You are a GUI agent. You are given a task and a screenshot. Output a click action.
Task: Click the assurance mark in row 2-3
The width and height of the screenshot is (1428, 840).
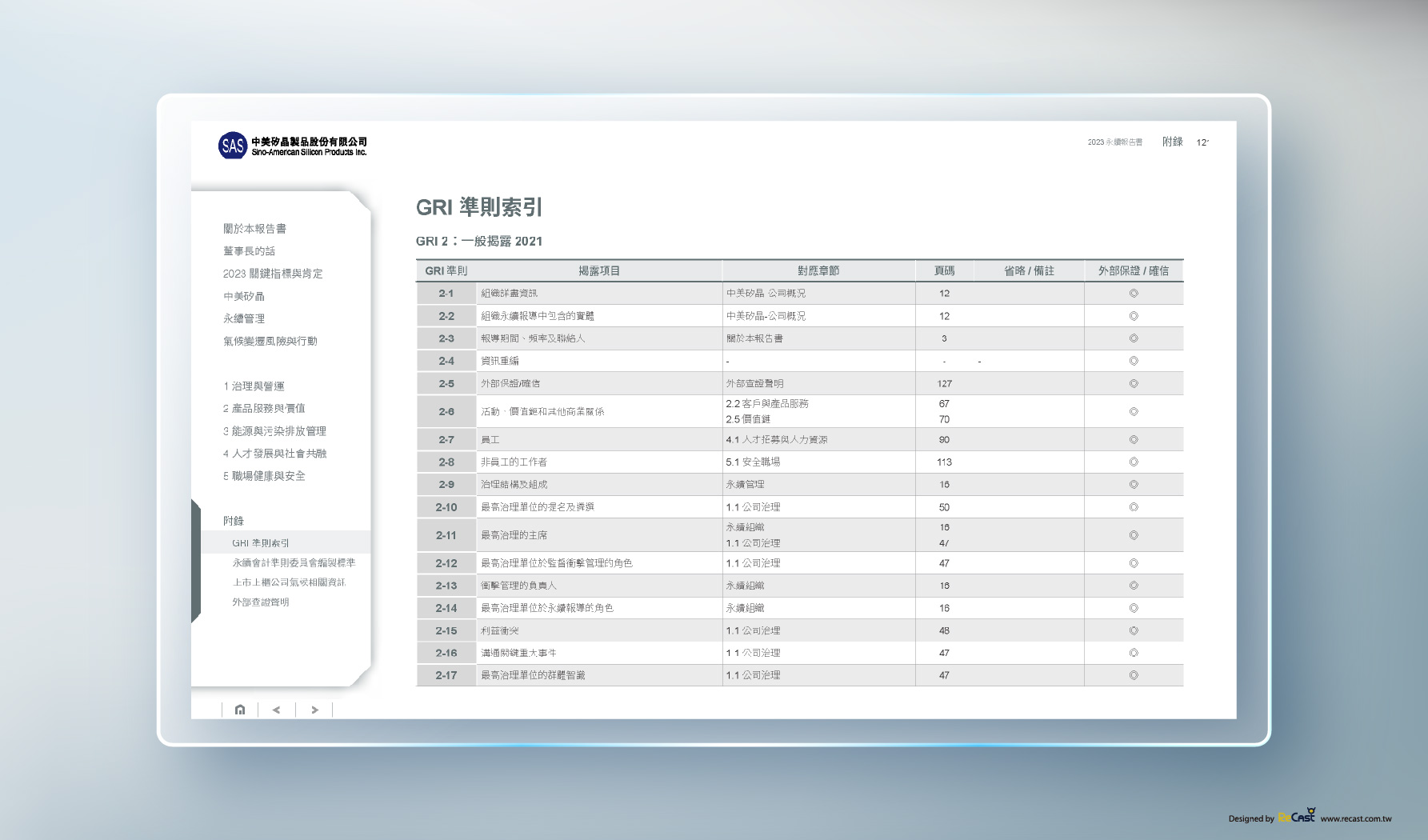(1134, 338)
